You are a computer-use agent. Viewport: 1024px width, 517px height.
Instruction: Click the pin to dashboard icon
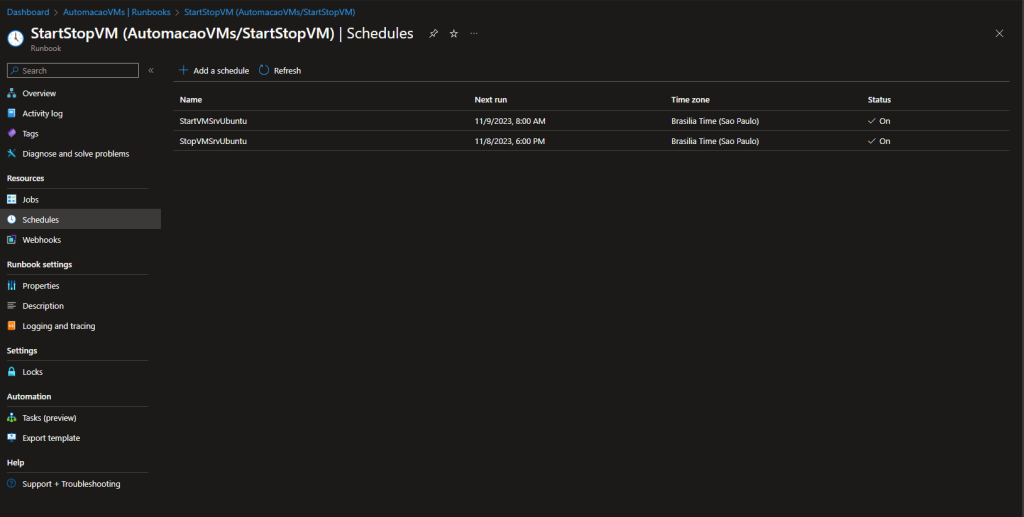point(433,33)
